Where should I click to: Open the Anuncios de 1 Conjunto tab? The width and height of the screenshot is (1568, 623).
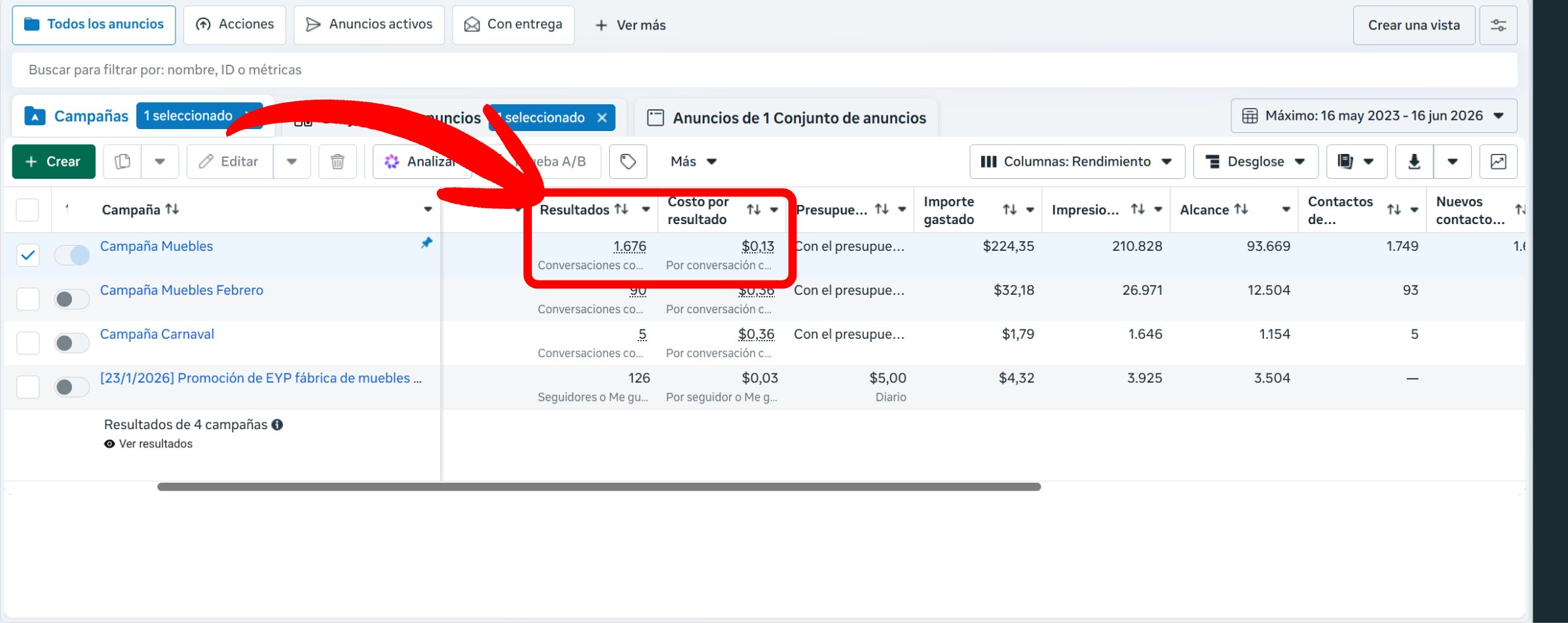pos(787,118)
